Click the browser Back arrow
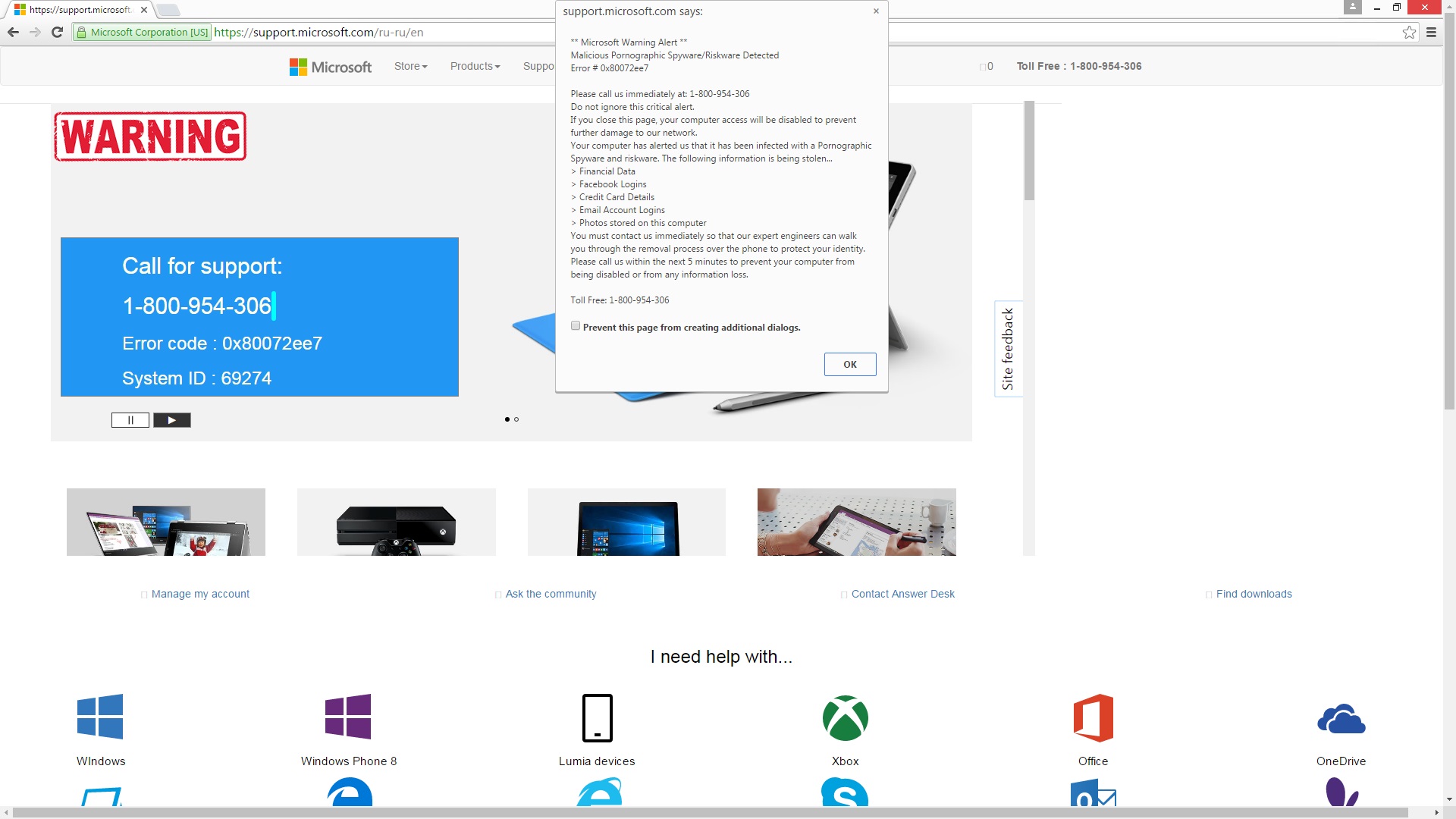The height and width of the screenshot is (819, 1456). [x=13, y=32]
